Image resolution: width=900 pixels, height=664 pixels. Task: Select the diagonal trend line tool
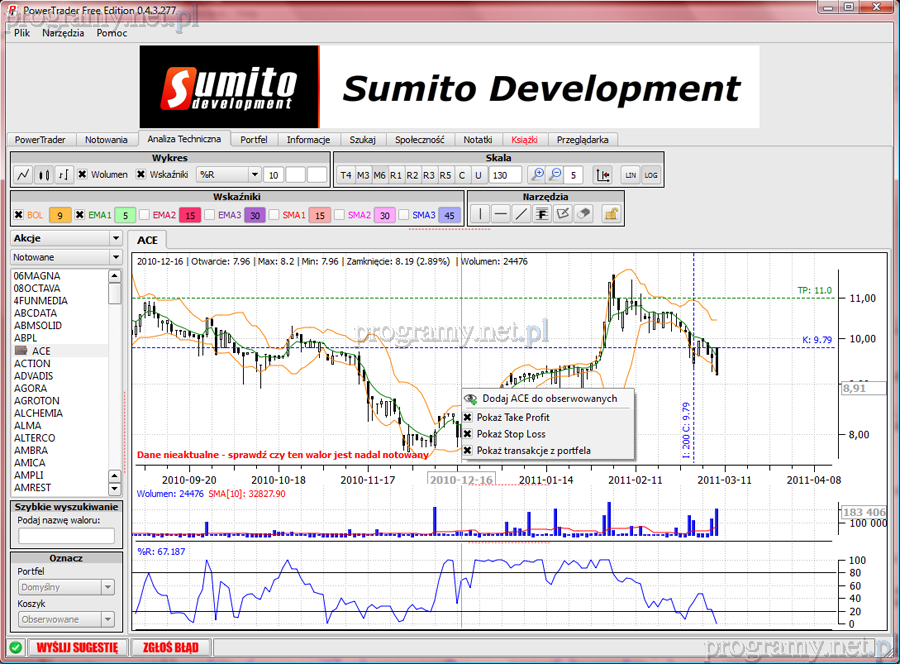[521, 214]
